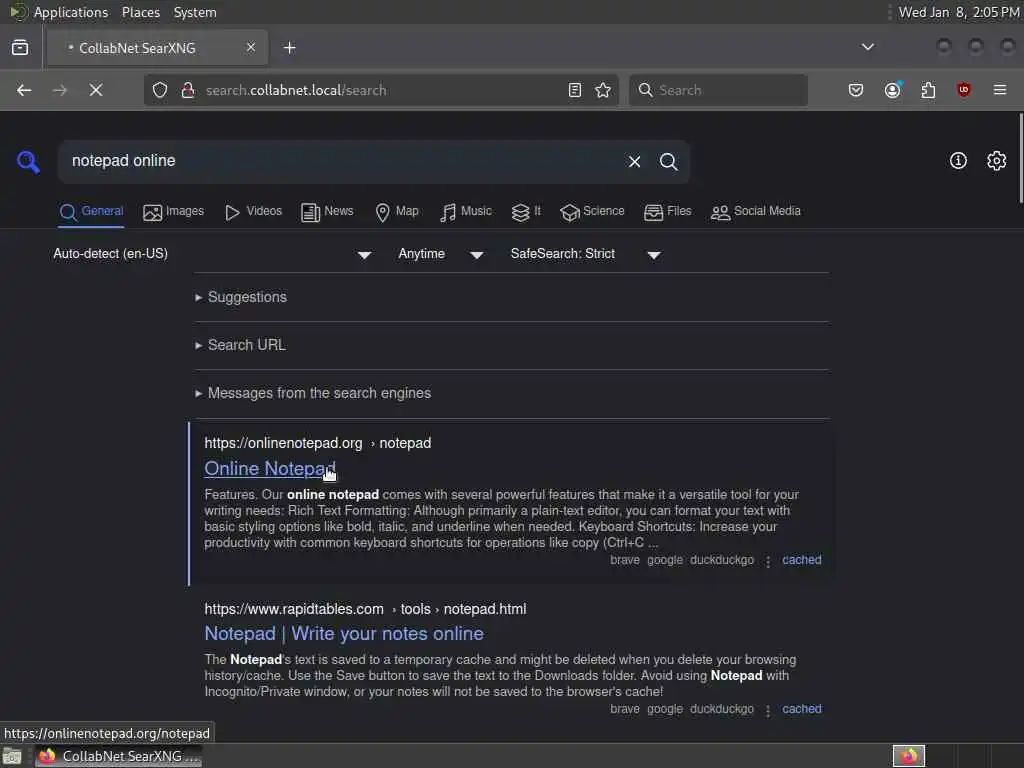The width and height of the screenshot is (1024, 768).
Task: Open Auto-detect language dropdown
Action: tap(212, 254)
